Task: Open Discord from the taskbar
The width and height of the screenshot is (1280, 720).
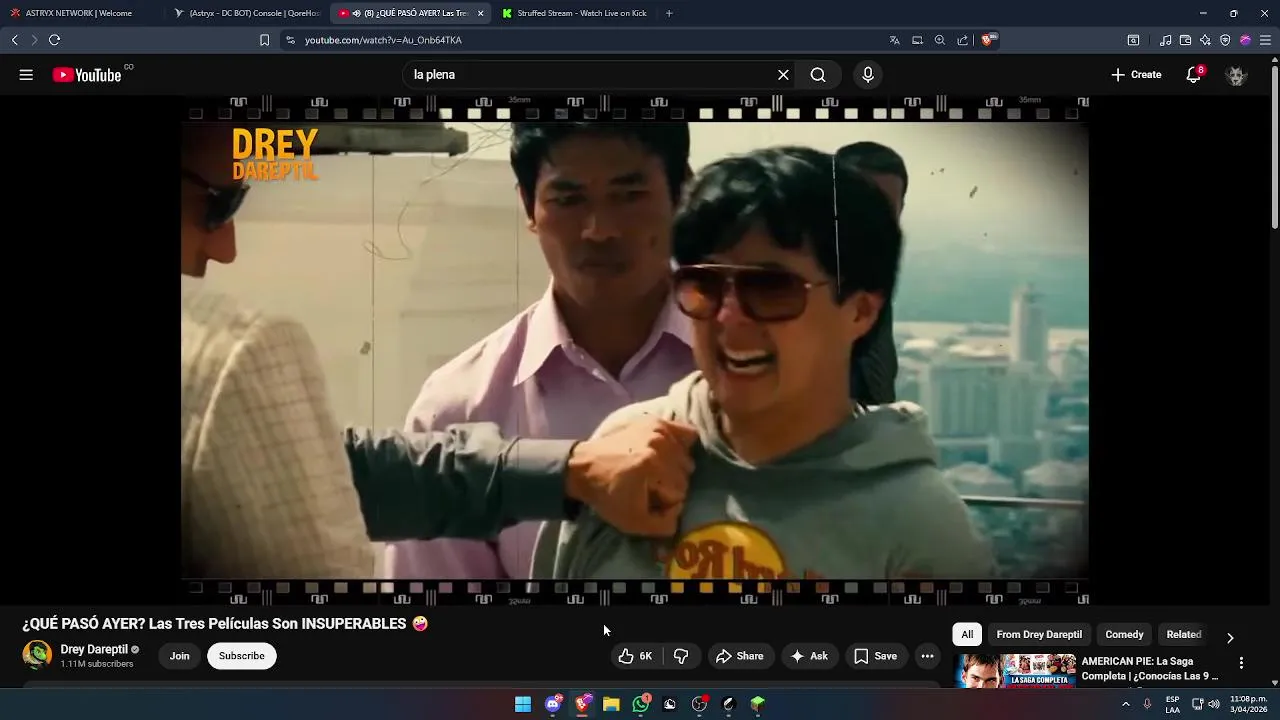Action: click(x=553, y=704)
